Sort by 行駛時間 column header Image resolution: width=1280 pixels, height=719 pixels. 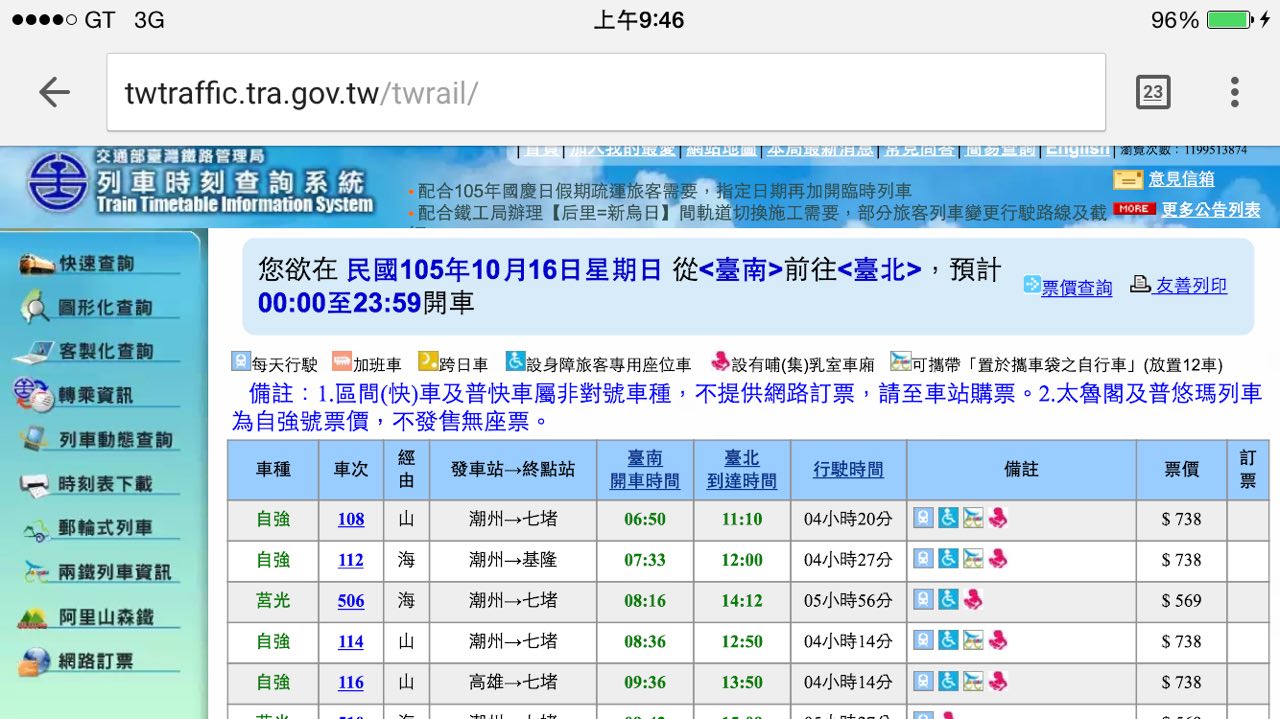pyautogui.click(x=848, y=470)
